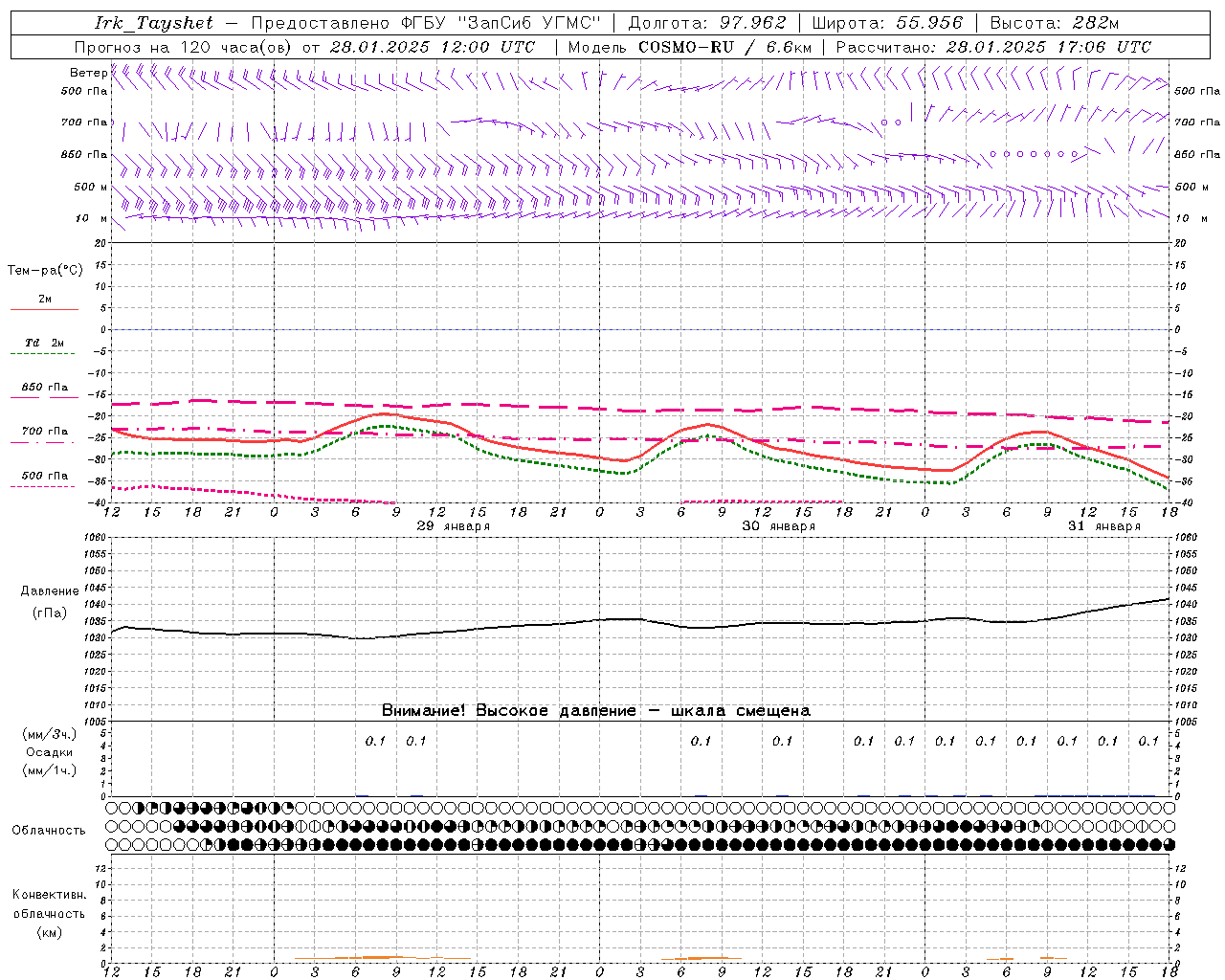Click the Рассчитано: 28.01.2025 17:06 UTC timestamp
1225x980 pixels.
993,47
